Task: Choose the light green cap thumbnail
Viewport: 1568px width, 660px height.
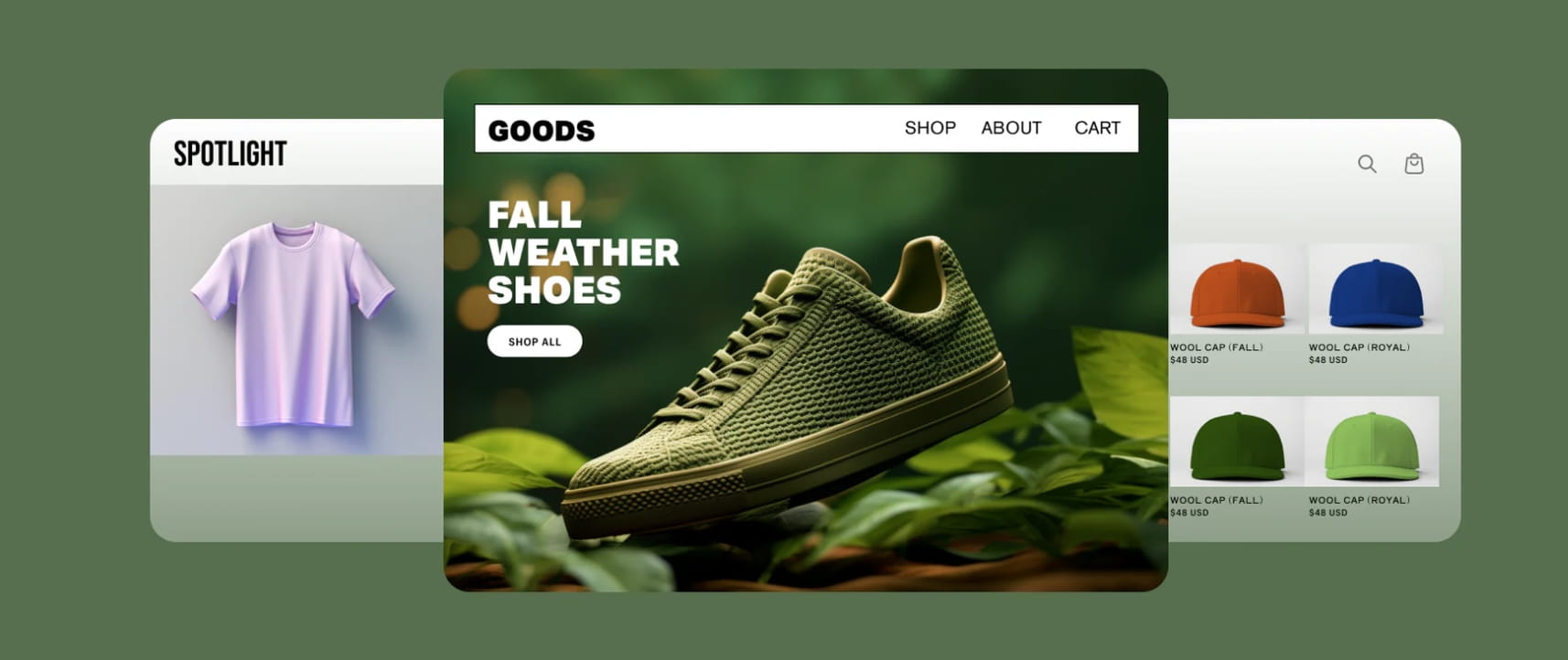Action: pyautogui.click(x=1371, y=442)
